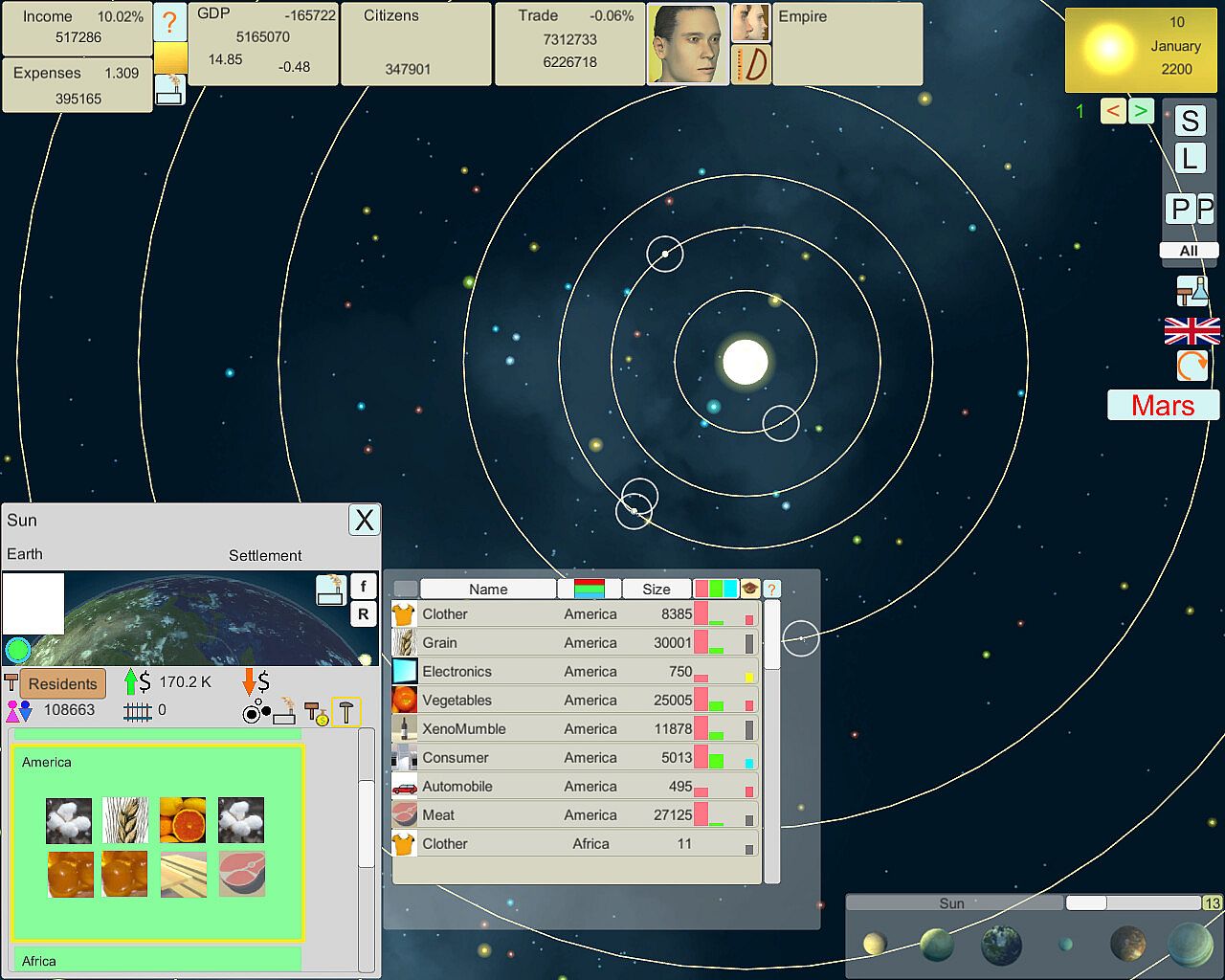Toggle the 'R' button in Earth panel
This screenshot has height=980, width=1225.
coord(364,614)
